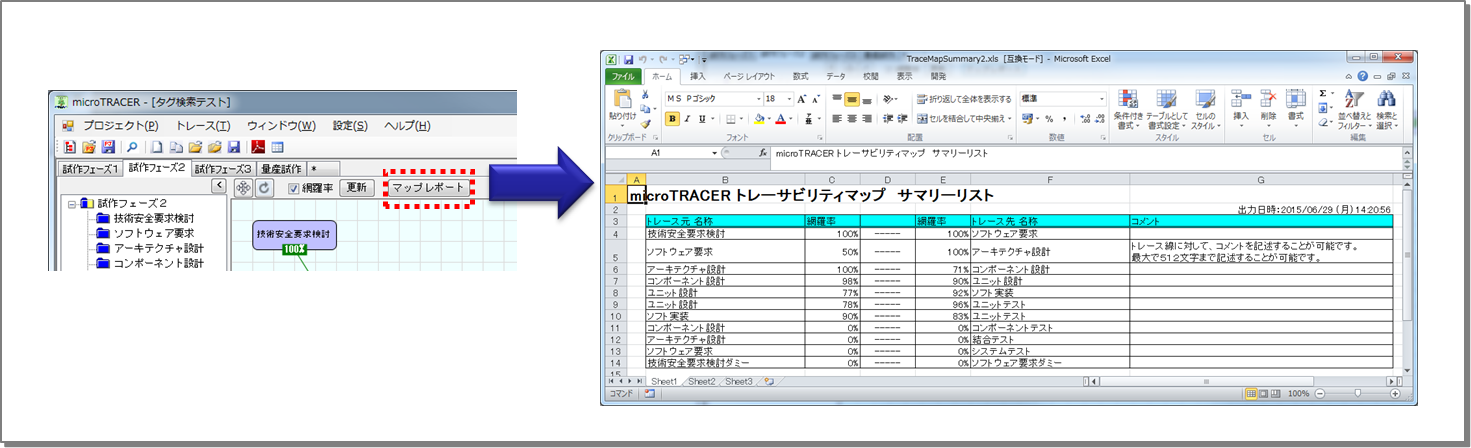Click the Align Left icon in Excel ribbon
Screen dimensions: 1471x448
[837, 119]
